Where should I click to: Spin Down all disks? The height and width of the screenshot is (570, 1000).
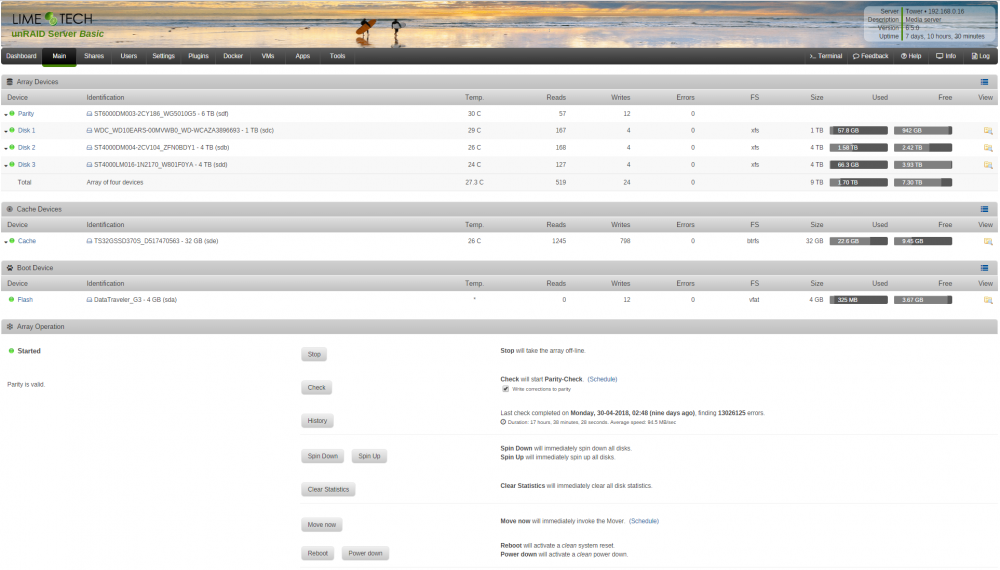[323, 457]
